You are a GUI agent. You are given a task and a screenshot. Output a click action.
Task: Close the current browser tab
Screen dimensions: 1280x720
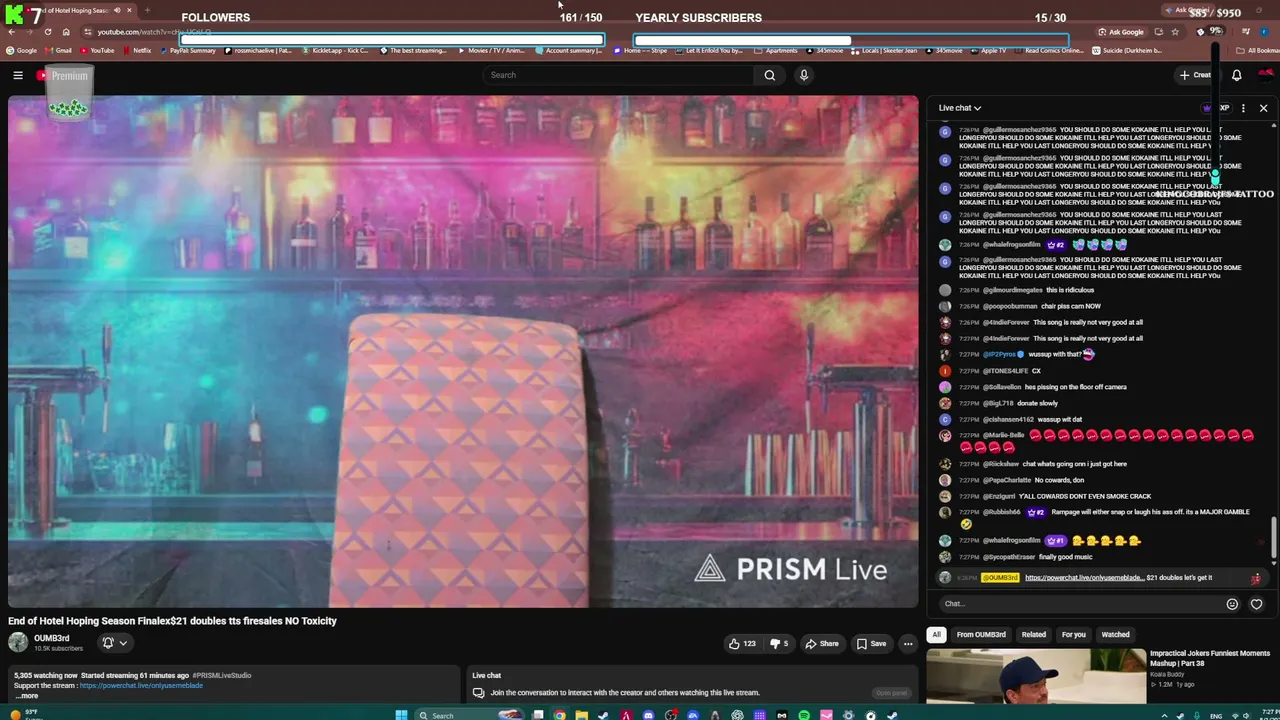point(129,10)
